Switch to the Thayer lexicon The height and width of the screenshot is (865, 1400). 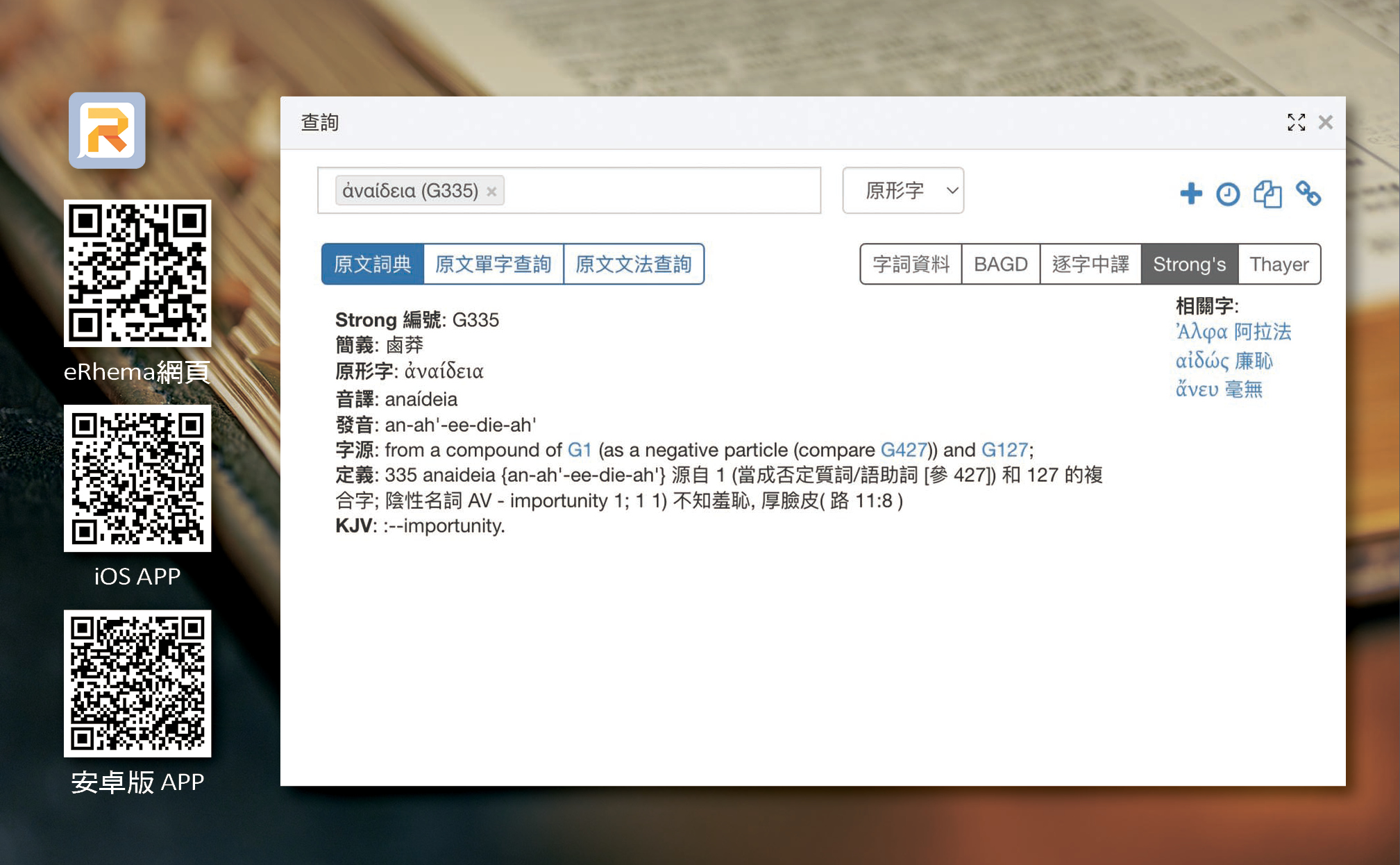pos(1279,264)
